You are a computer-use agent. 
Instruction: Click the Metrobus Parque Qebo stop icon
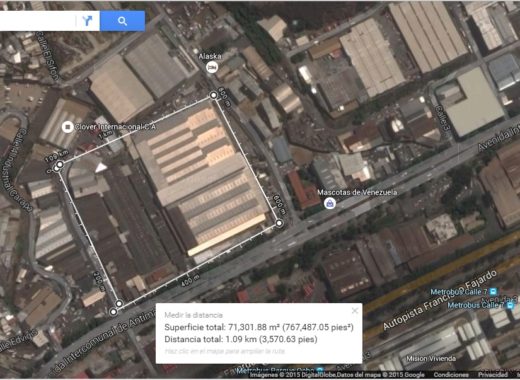tap(320, 370)
